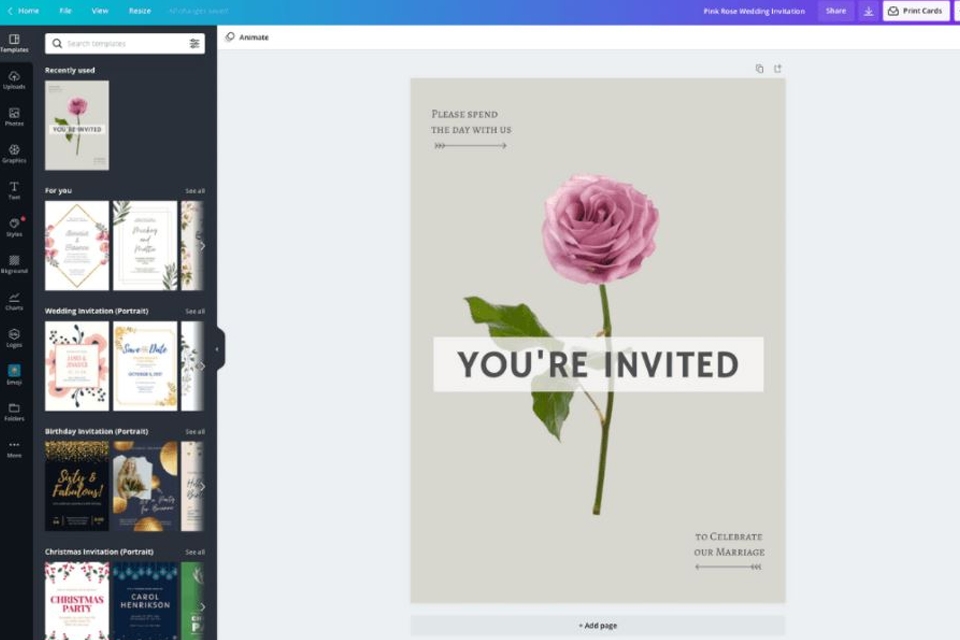The height and width of the screenshot is (640, 960).
Task: Open the Styles panel in sidebar
Action: (14, 227)
